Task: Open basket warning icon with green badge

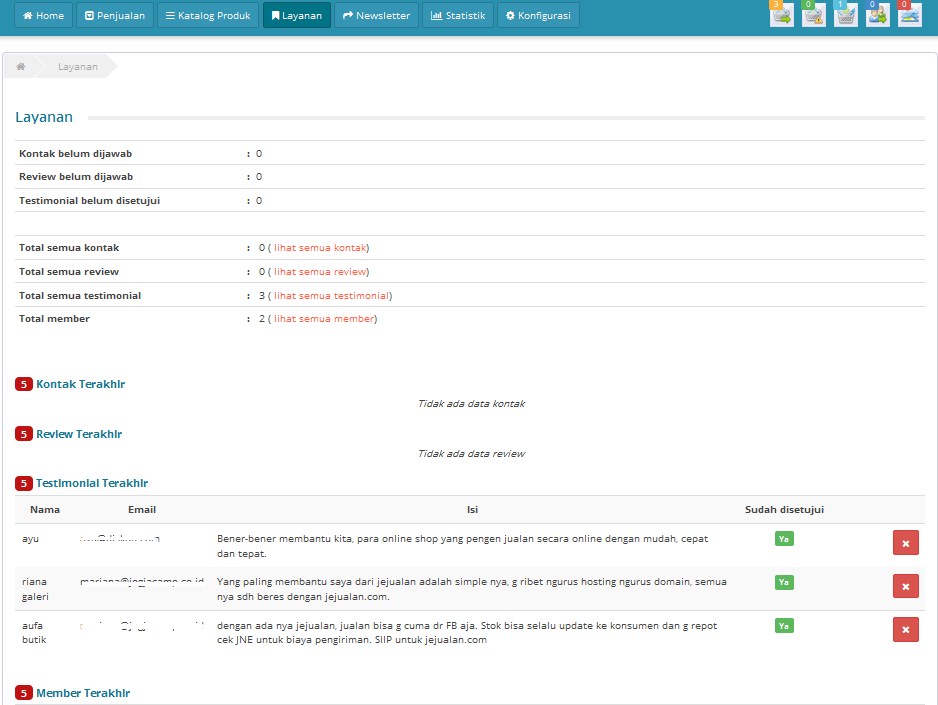Action: pos(813,15)
